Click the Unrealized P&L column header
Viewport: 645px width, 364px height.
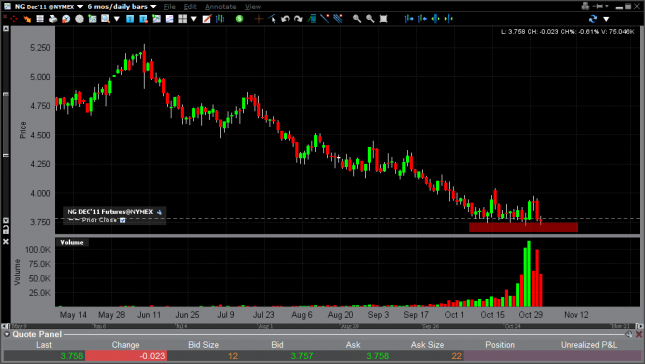[x=589, y=345]
